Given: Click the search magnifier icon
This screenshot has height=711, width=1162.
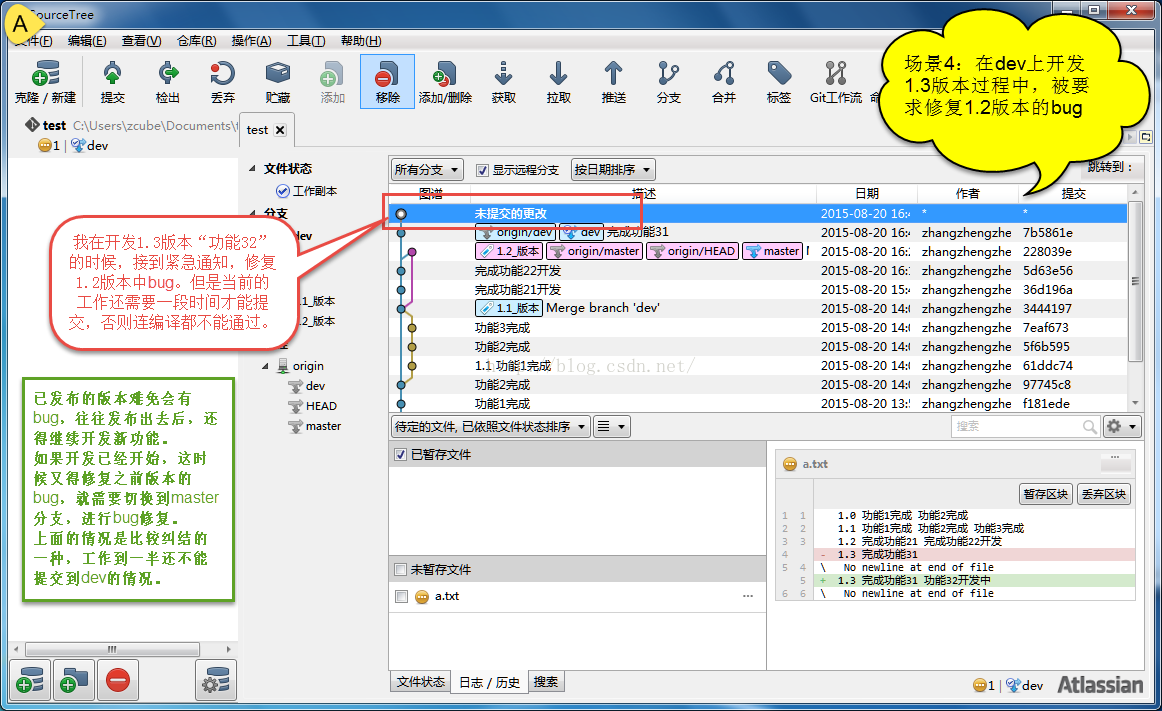Looking at the screenshot, I should 1089,426.
